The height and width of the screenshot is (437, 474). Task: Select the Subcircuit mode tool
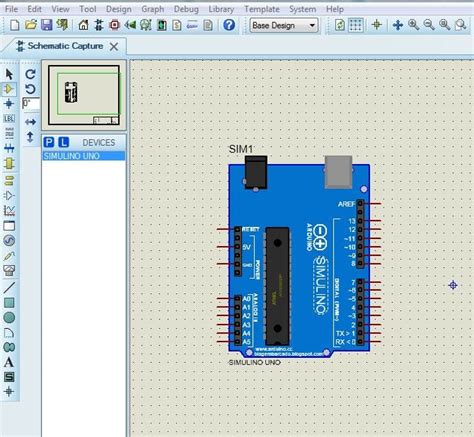pos(9,163)
